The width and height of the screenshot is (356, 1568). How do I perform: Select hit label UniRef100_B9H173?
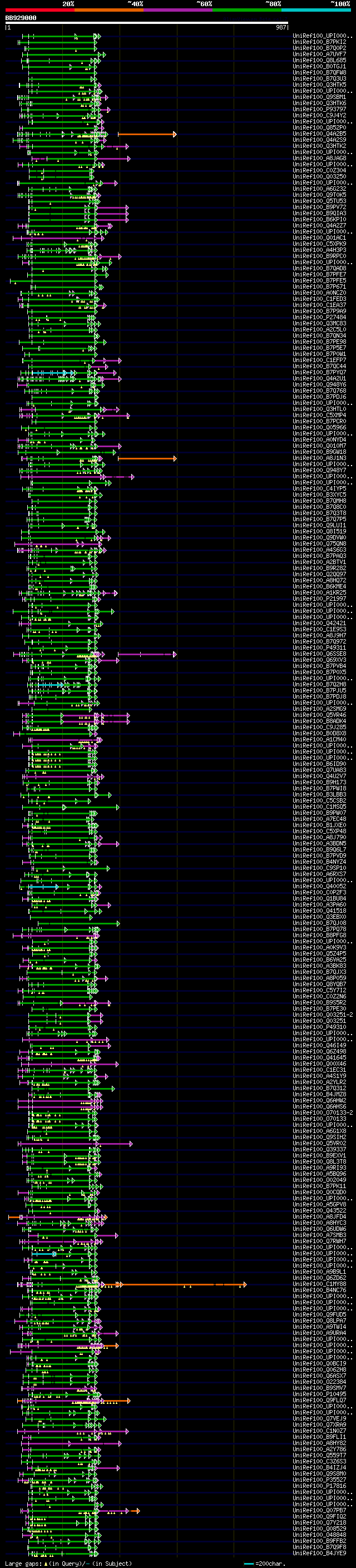319,782
